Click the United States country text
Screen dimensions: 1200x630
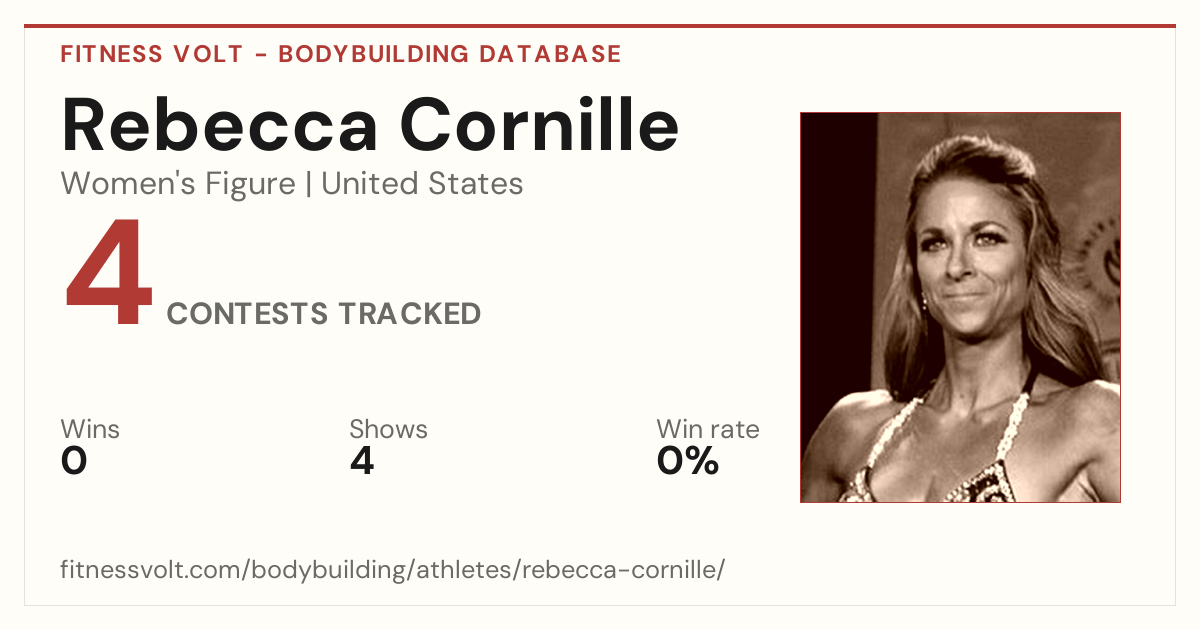click(x=422, y=184)
